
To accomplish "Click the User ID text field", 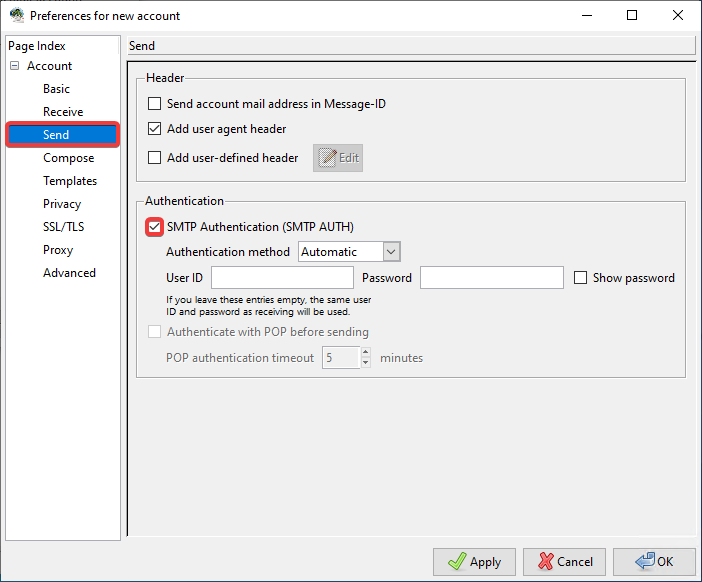I will 282,278.
